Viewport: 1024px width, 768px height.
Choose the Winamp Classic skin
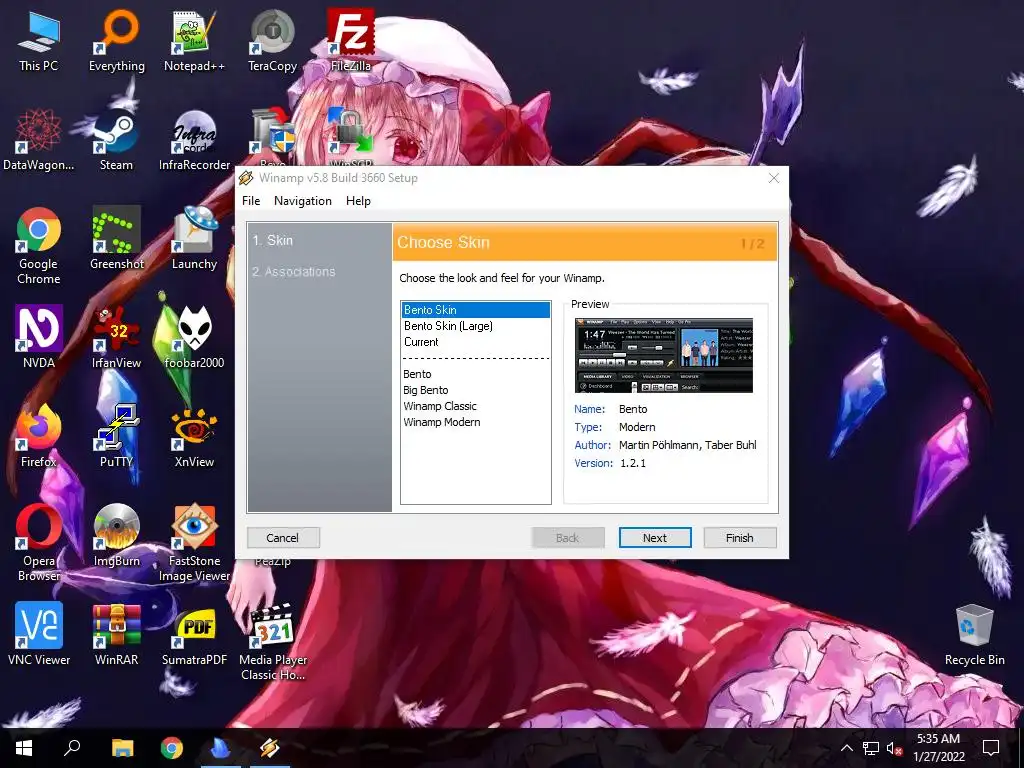[475, 406]
